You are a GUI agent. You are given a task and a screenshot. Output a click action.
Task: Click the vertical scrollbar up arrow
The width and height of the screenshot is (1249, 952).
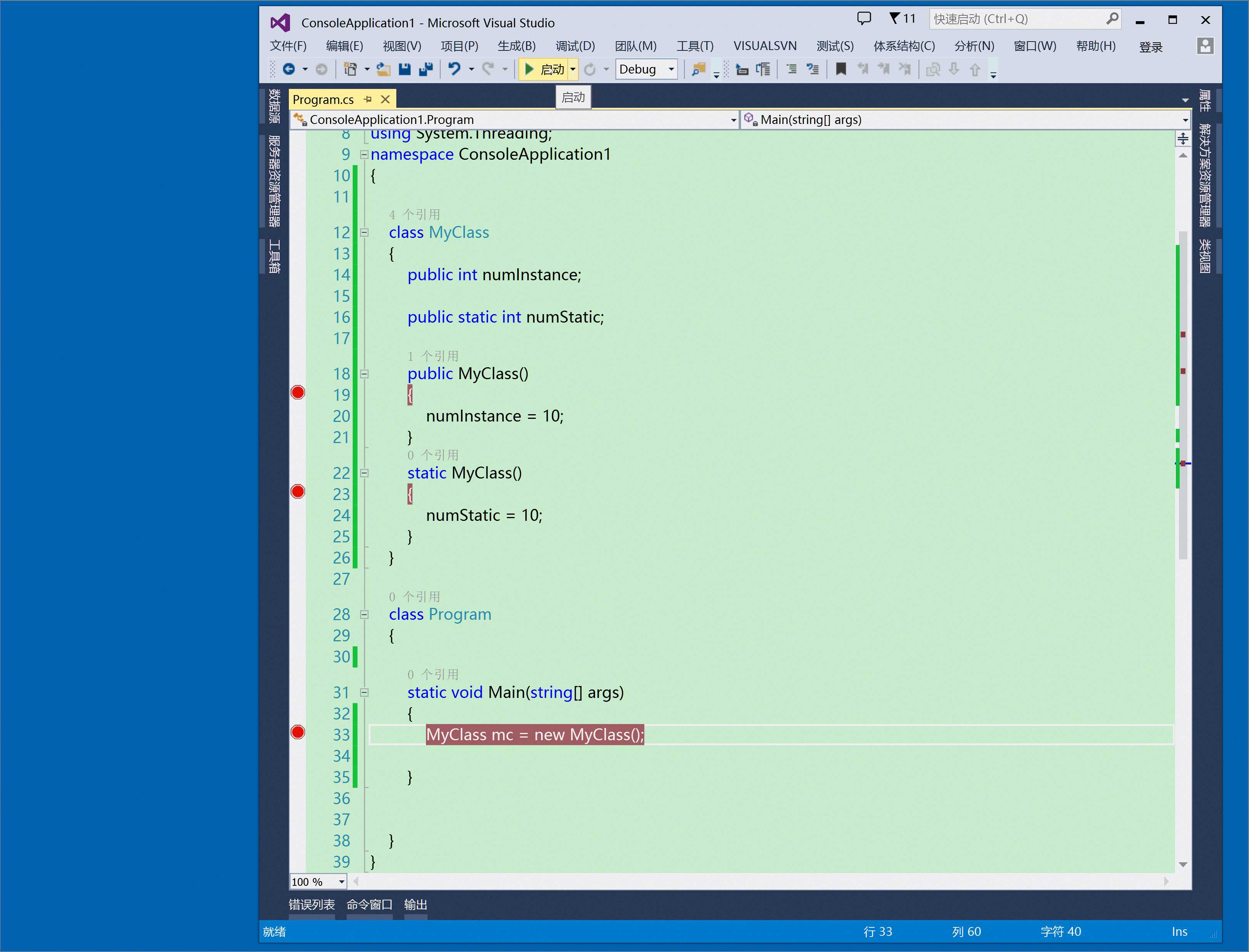(x=1183, y=155)
